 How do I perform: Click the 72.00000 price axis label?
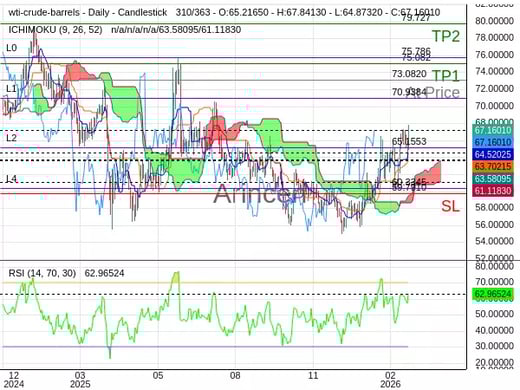click(x=494, y=88)
